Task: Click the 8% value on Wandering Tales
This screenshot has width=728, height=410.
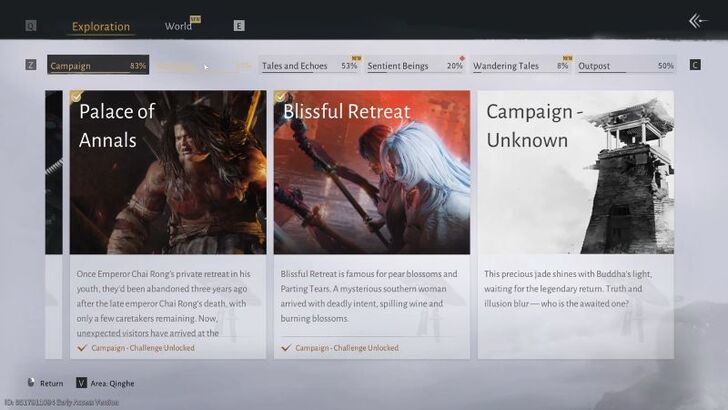Action: click(562, 66)
